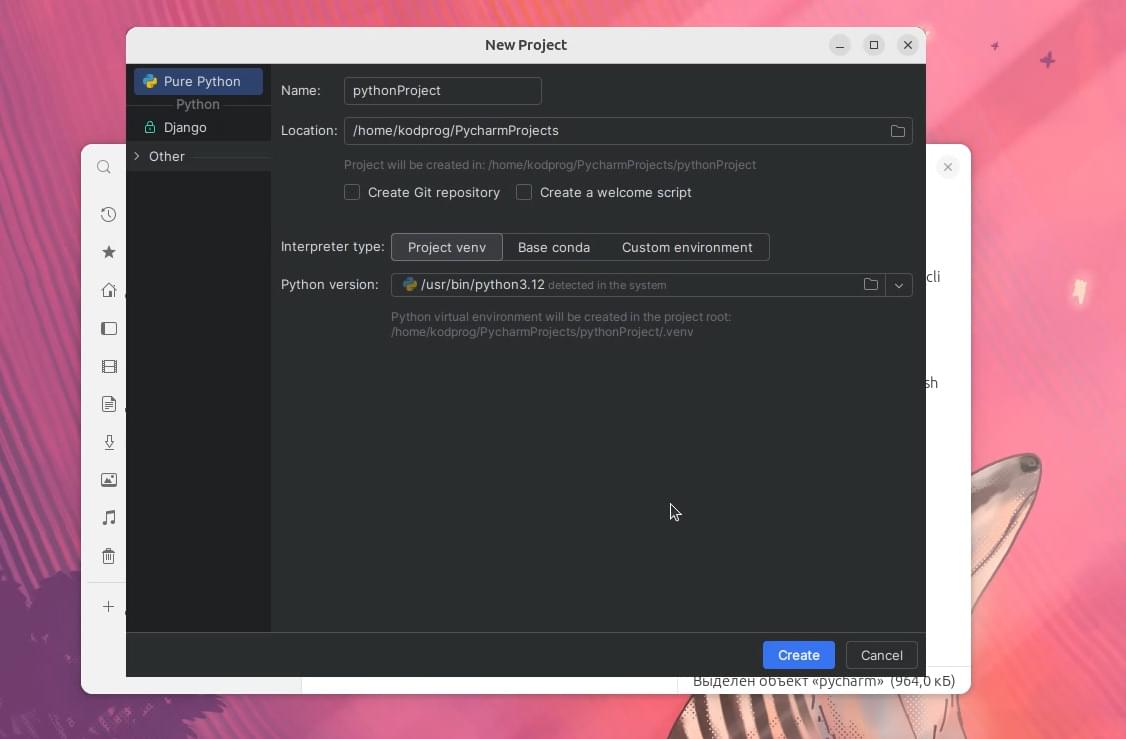Open Videos folder in file manager sidebar
Image resolution: width=1126 pixels, height=739 pixels.
click(108, 366)
